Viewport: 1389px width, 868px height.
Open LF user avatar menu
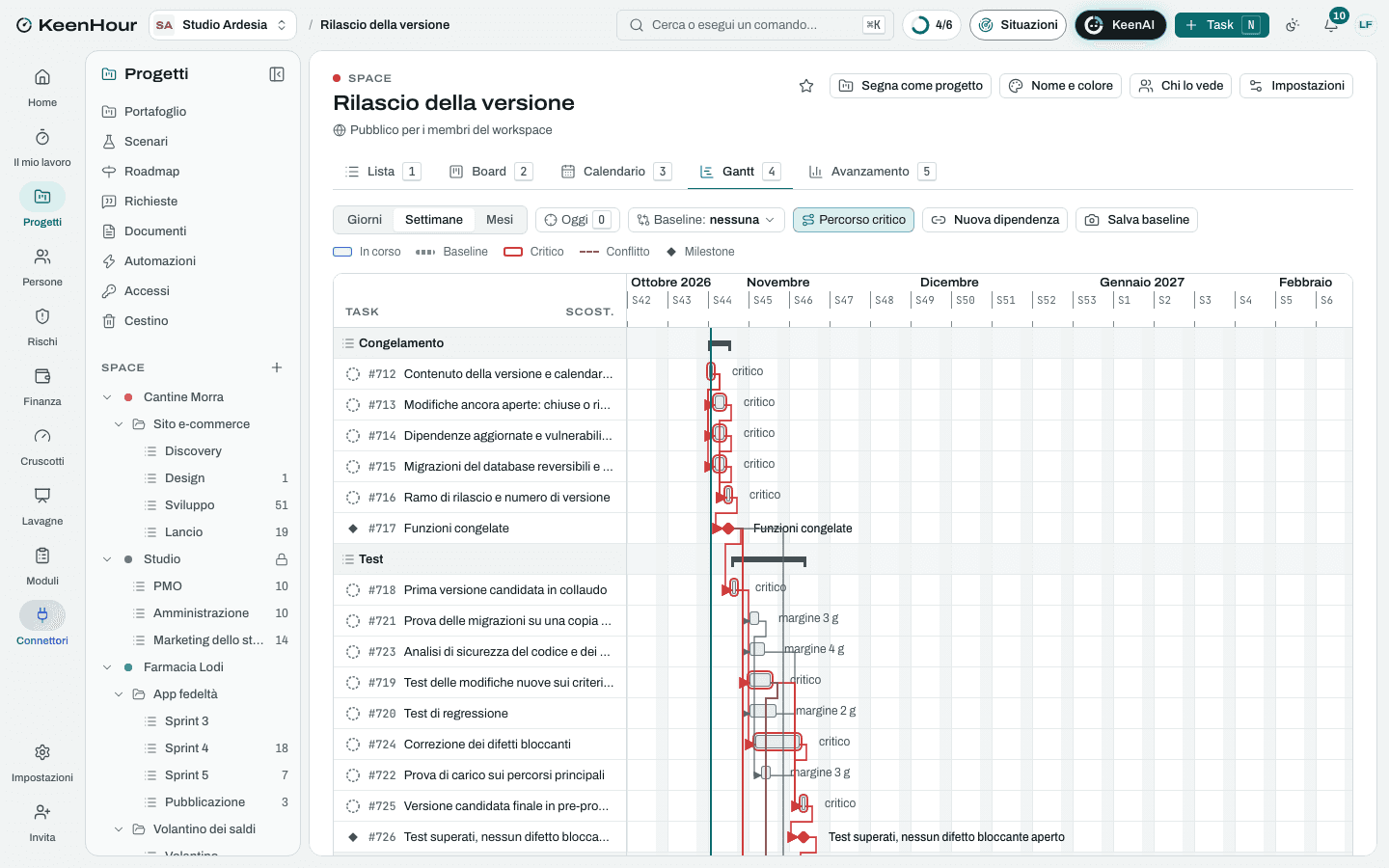tap(1366, 25)
